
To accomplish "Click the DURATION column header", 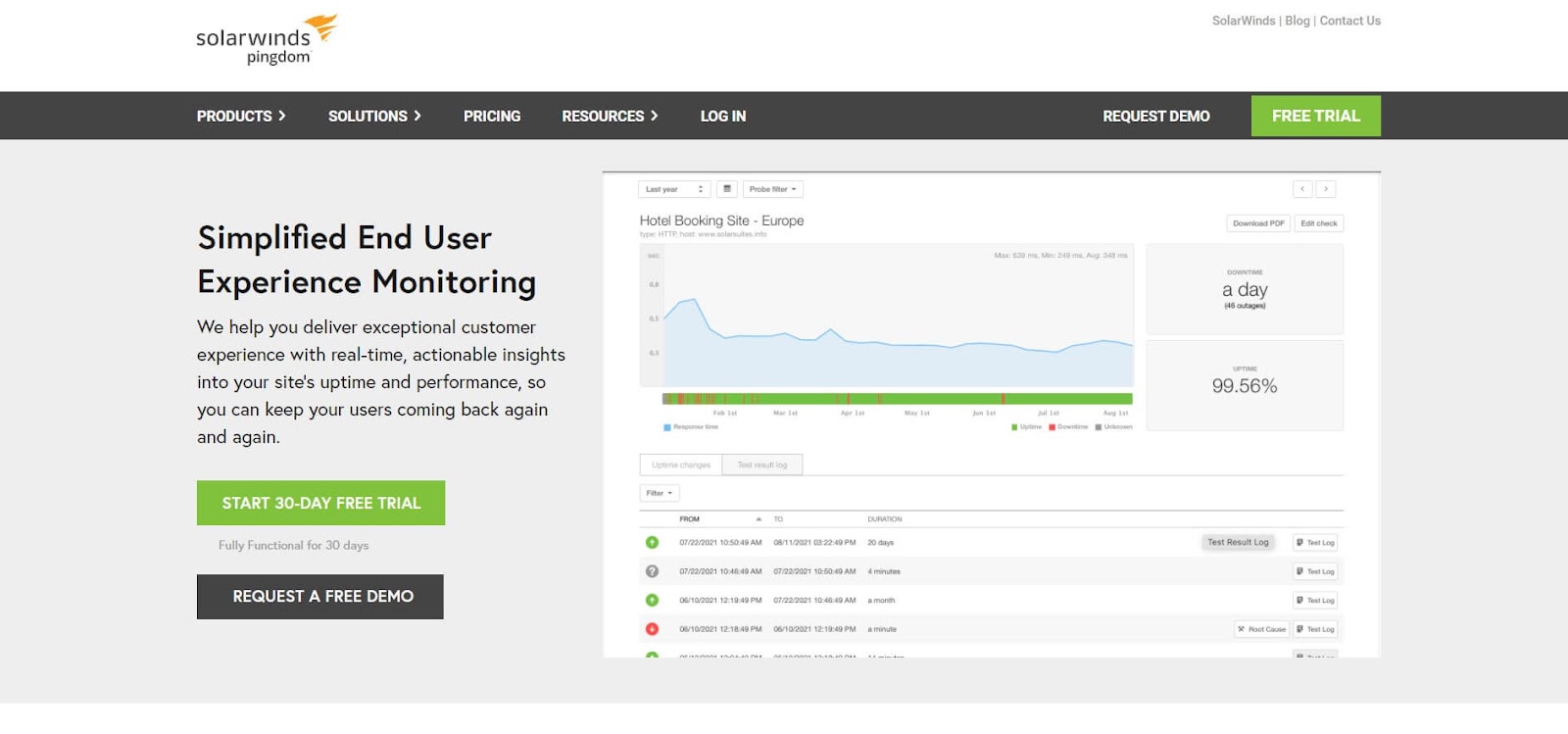I will [x=885, y=519].
